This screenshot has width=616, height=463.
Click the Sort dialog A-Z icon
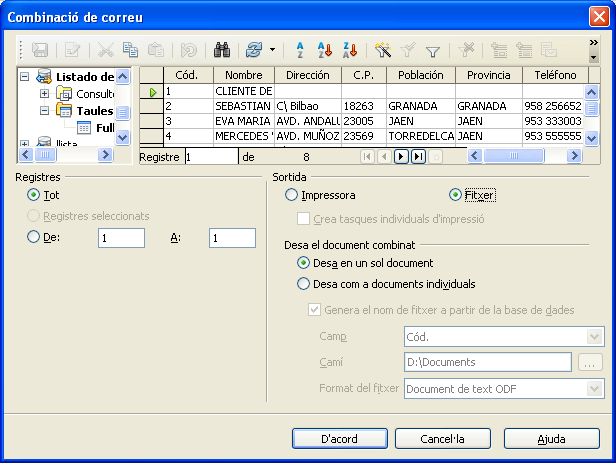[299, 49]
